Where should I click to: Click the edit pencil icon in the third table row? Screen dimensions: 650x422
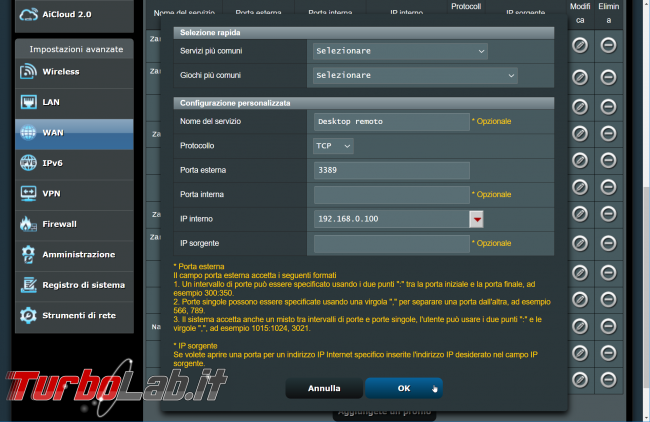580,107
